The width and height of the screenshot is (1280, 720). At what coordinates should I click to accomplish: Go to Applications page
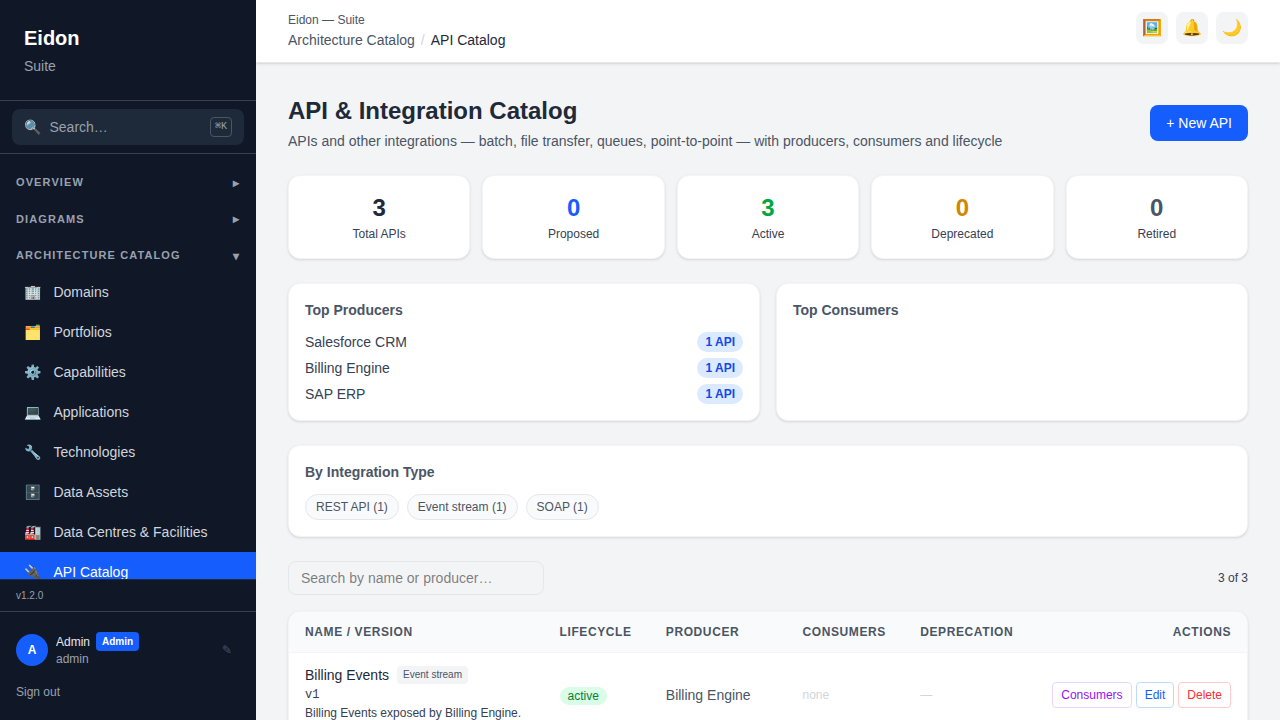click(x=128, y=412)
